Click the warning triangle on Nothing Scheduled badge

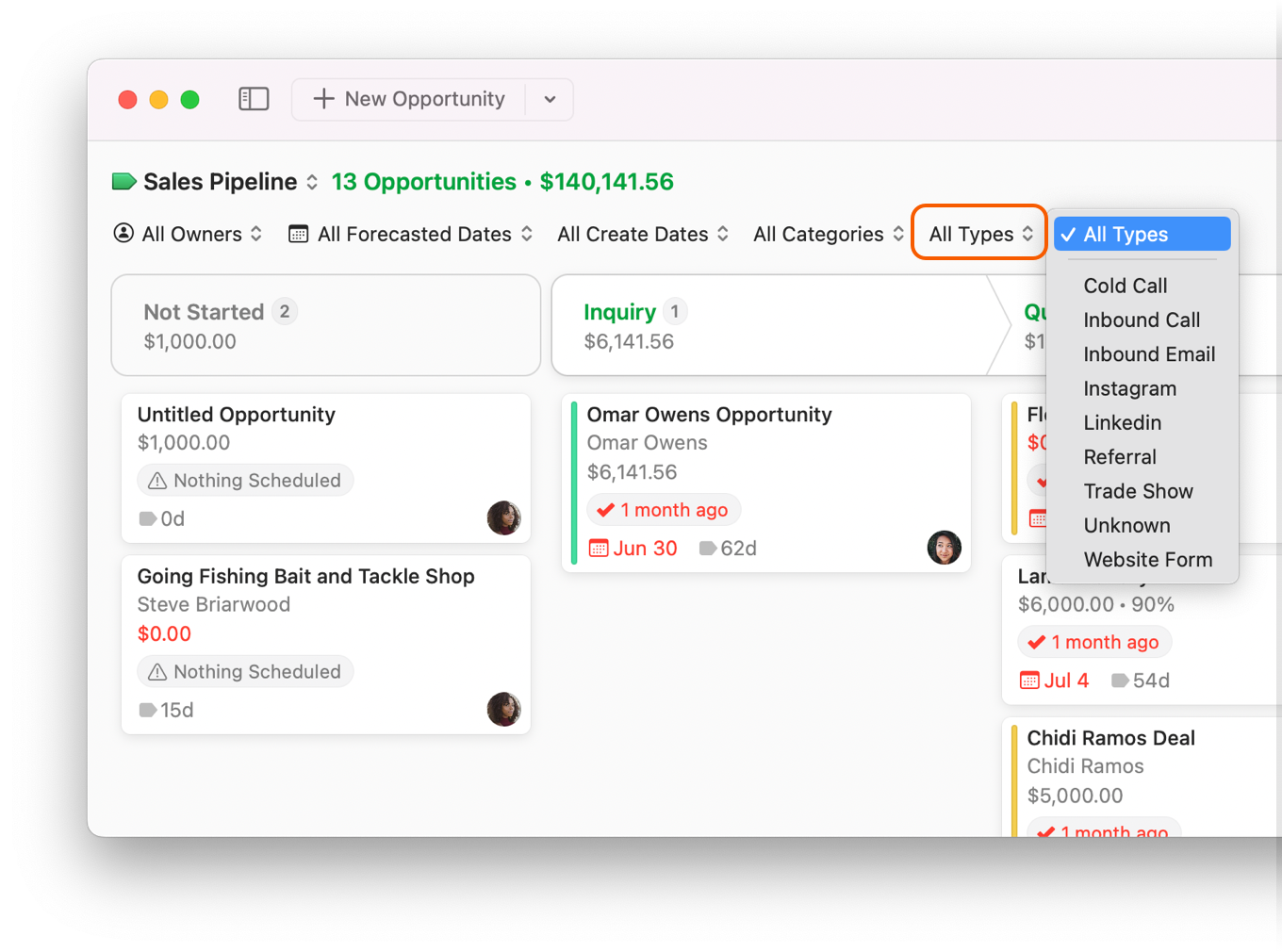pos(156,480)
